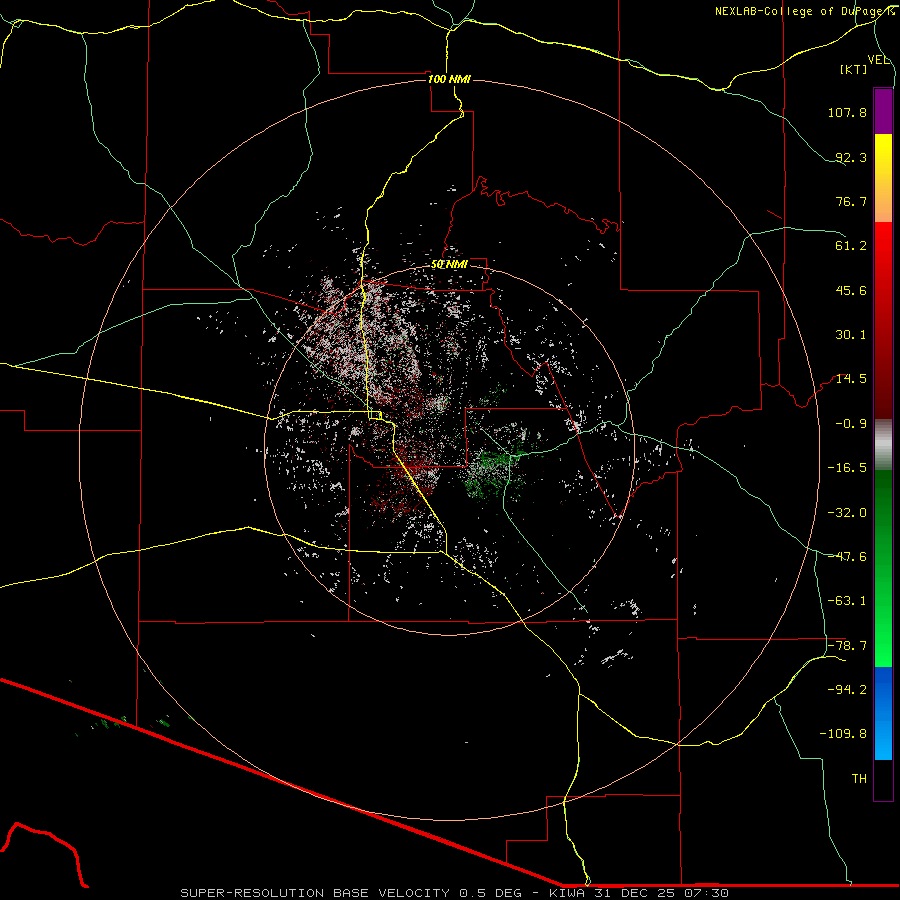Click the -16.5 legend value
Screen dimensions: 900x900
coord(847,468)
